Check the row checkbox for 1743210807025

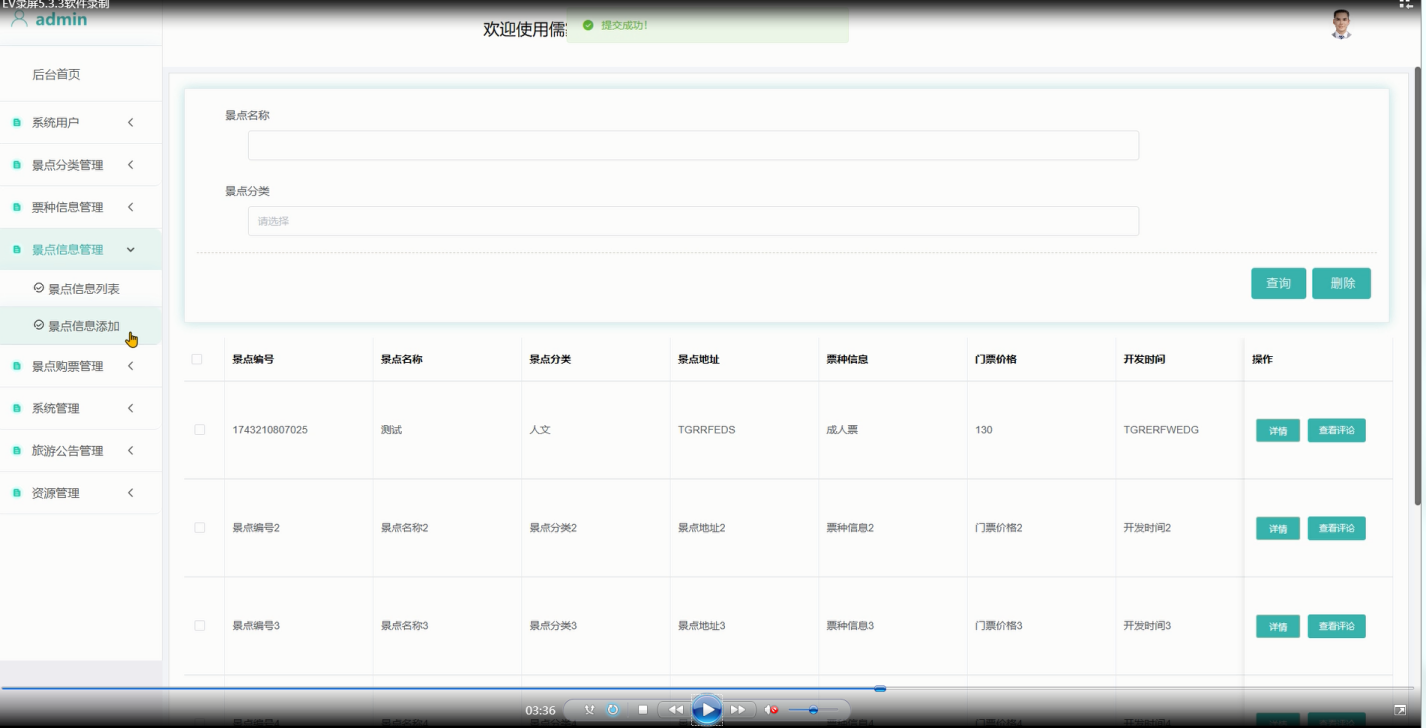tap(199, 429)
